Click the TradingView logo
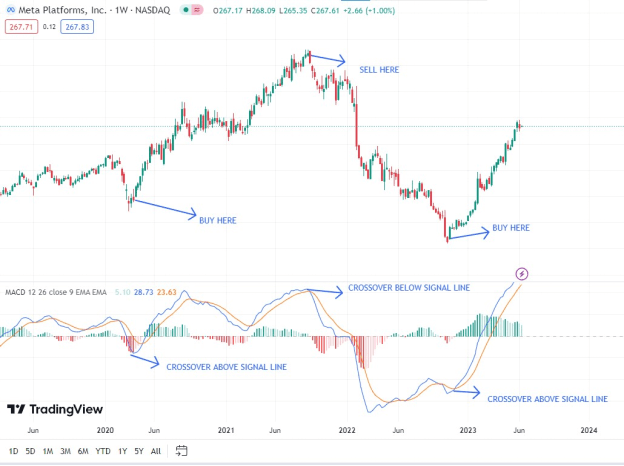 coord(55,409)
